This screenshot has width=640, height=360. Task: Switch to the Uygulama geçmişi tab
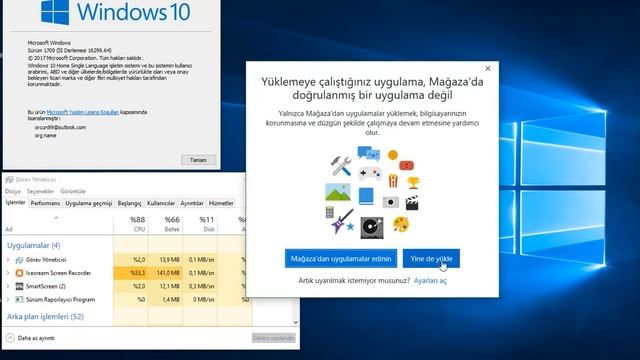coord(89,203)
